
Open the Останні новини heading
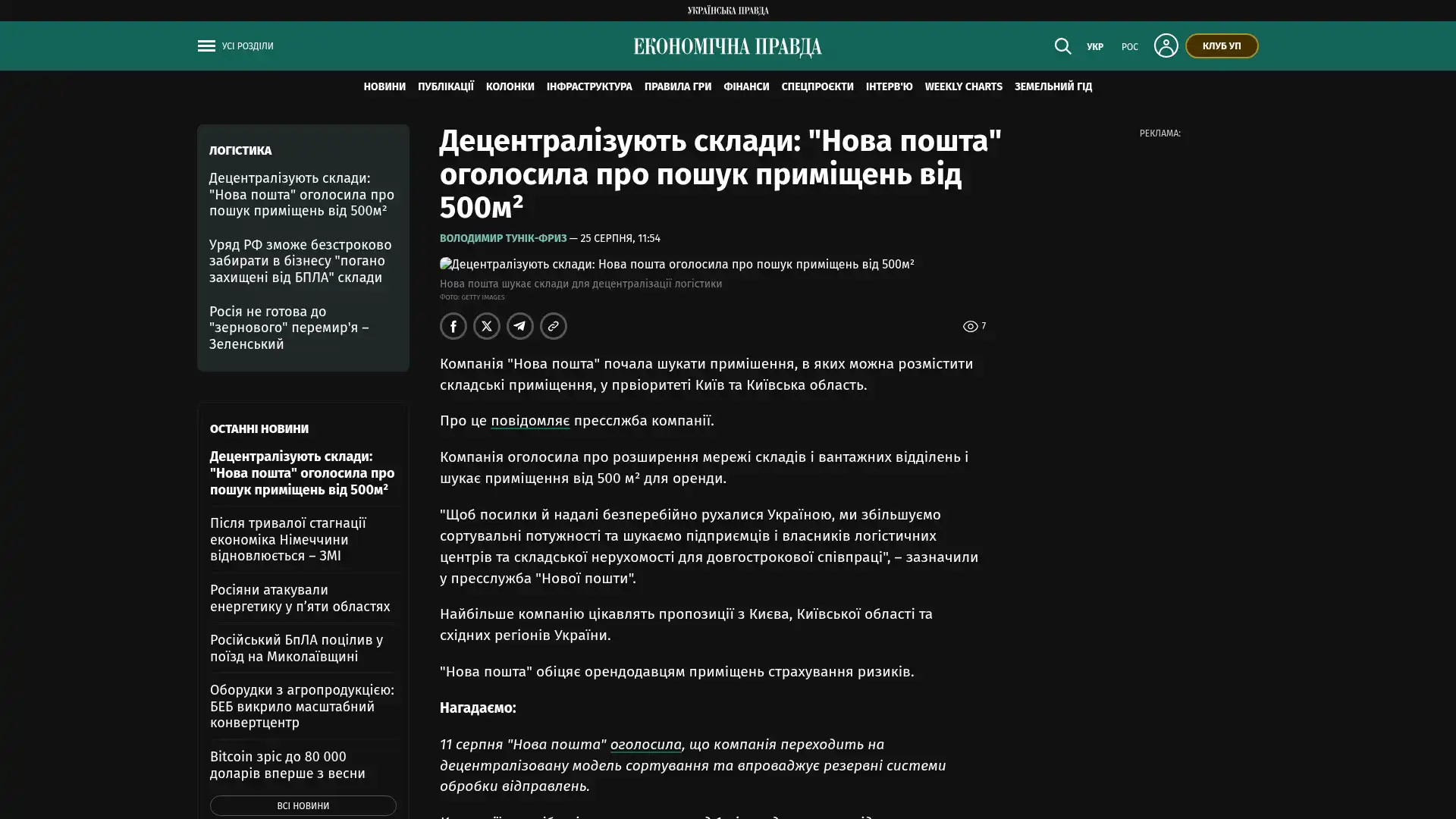pos(259,429)
